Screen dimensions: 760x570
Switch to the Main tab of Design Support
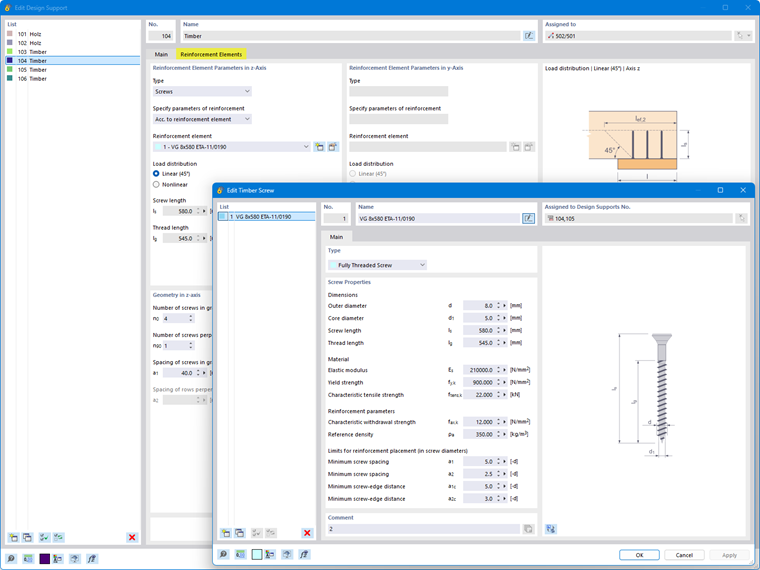click(161, 54)
